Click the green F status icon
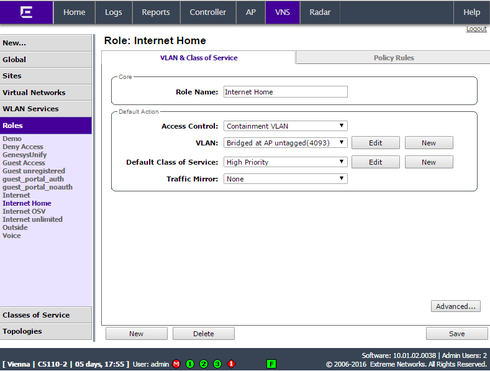Viewport: 490px width, 371px height. click(271, 364)
